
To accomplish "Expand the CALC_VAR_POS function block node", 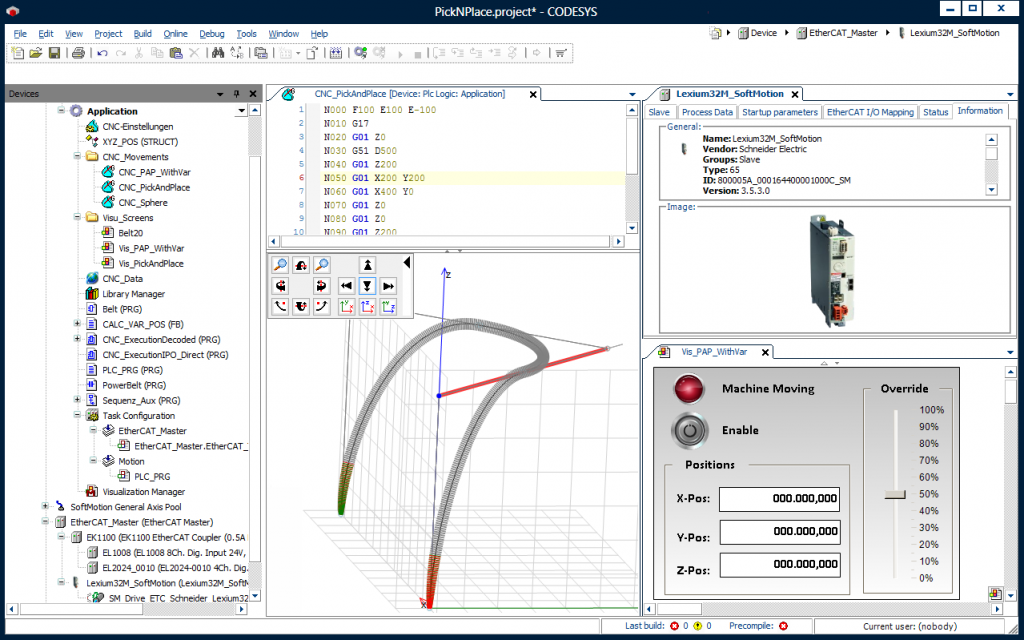I will point(77,324).
